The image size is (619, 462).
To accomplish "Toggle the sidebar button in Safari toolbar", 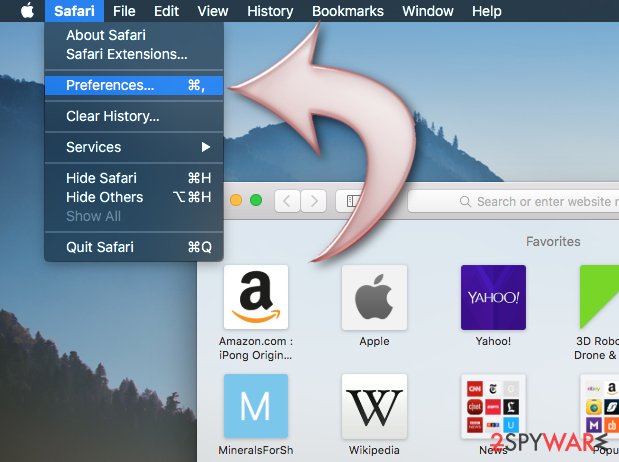I will (x=353, y=201).
